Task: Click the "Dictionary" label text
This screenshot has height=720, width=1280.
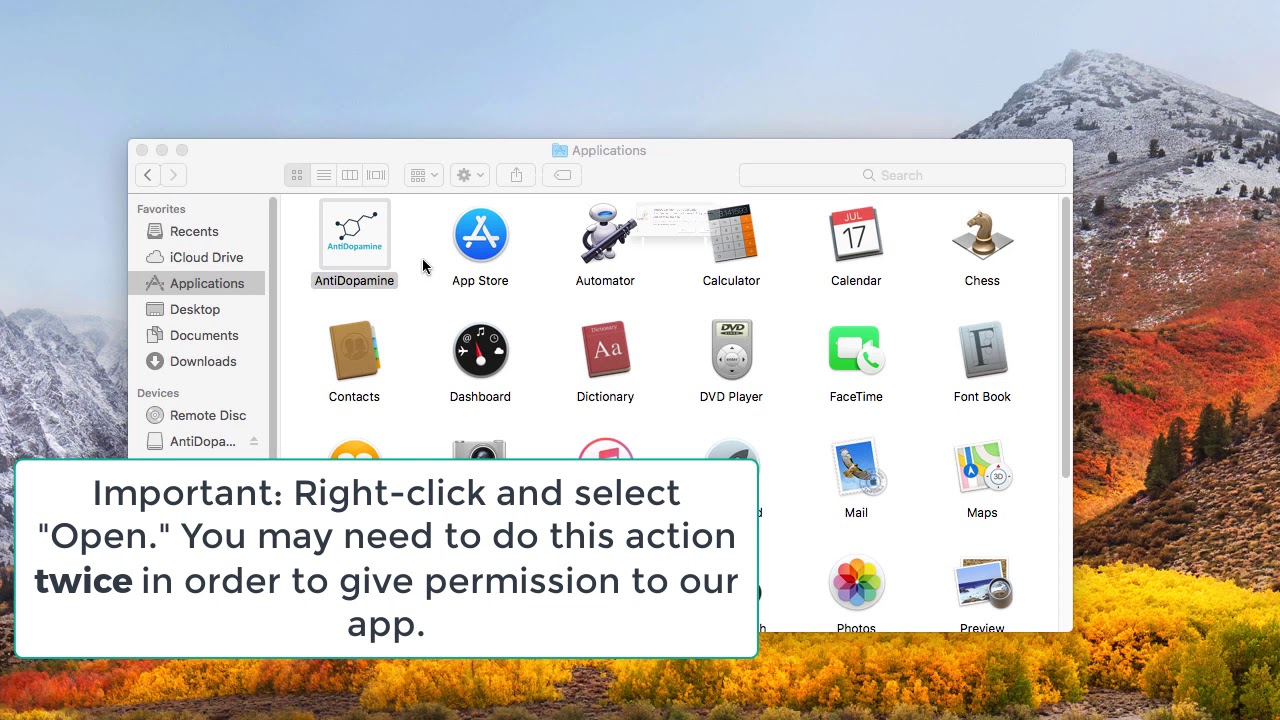Action: [x=605, y=396]
